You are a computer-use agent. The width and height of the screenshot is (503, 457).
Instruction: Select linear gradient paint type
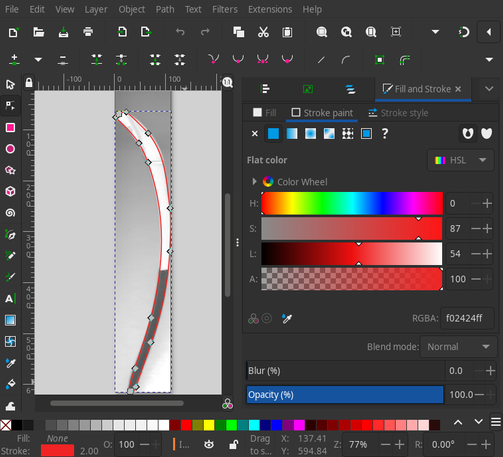[x=292, y=134]
